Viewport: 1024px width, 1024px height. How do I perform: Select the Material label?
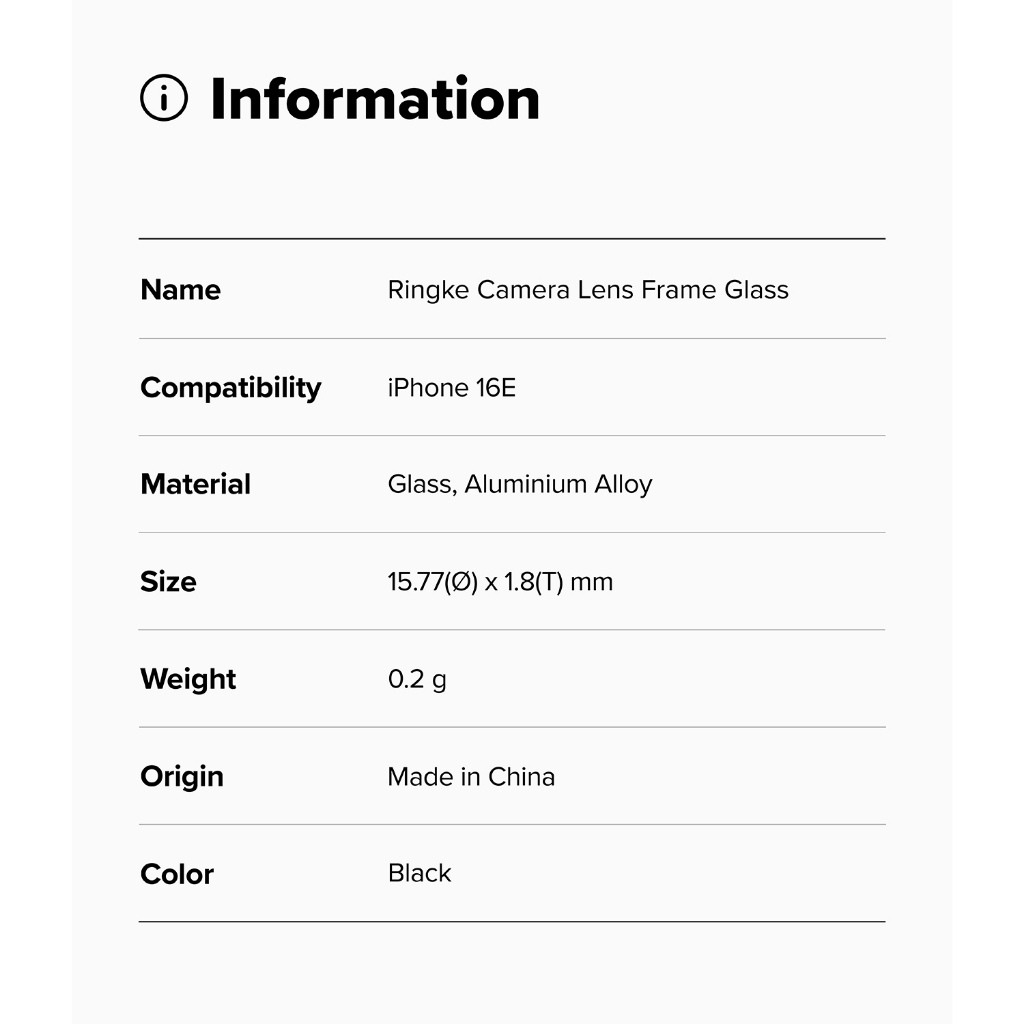click(x=195, y=484)
